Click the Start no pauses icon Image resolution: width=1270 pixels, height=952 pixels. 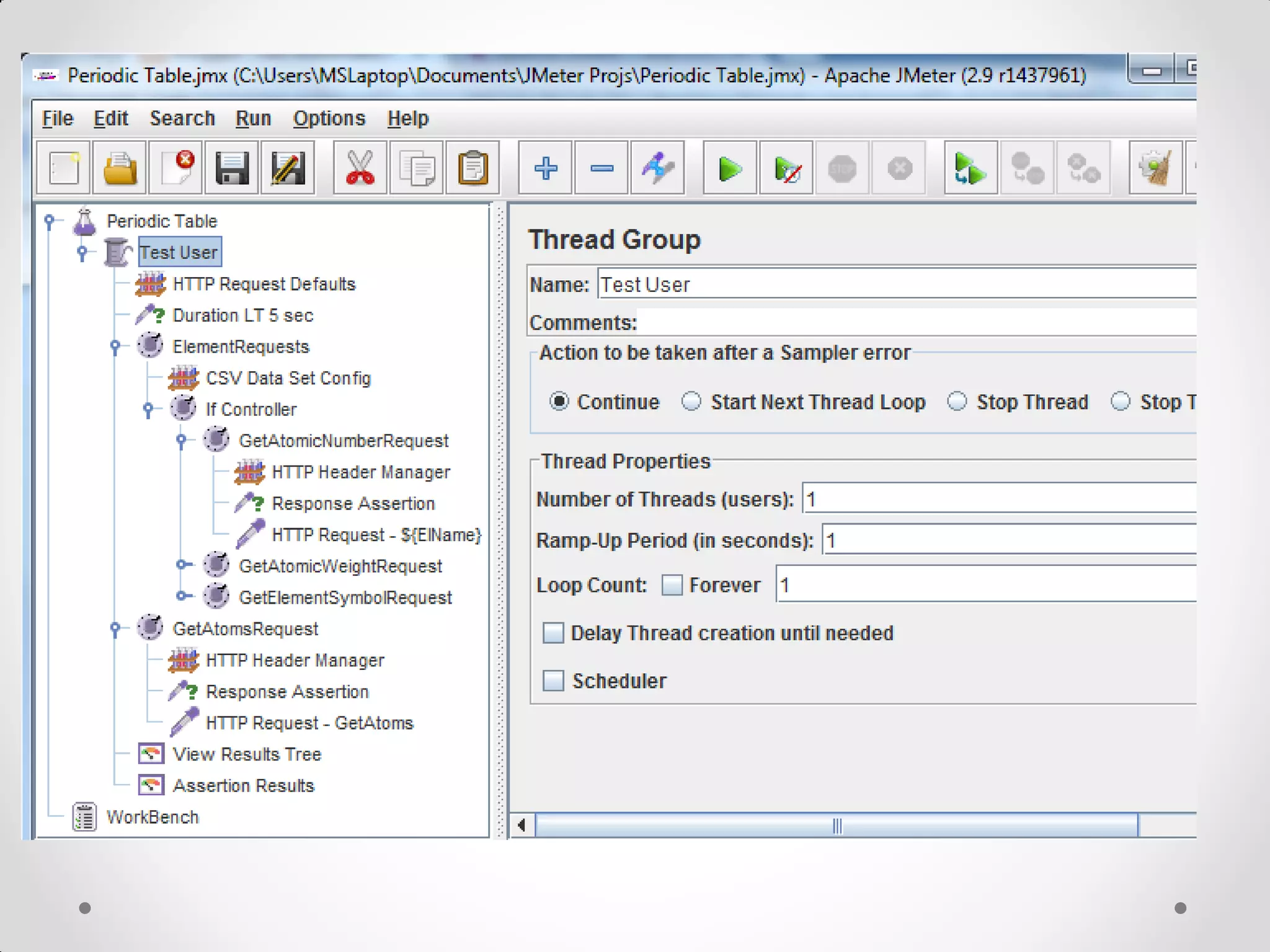[x=786, y=169]
